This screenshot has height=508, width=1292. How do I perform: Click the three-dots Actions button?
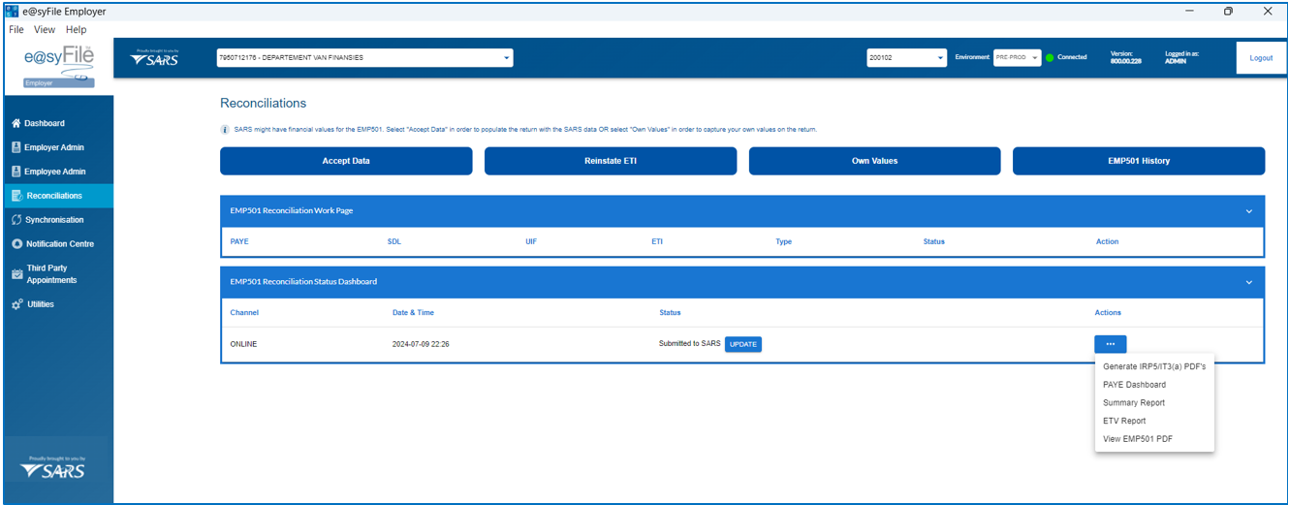pos(1111,344)
